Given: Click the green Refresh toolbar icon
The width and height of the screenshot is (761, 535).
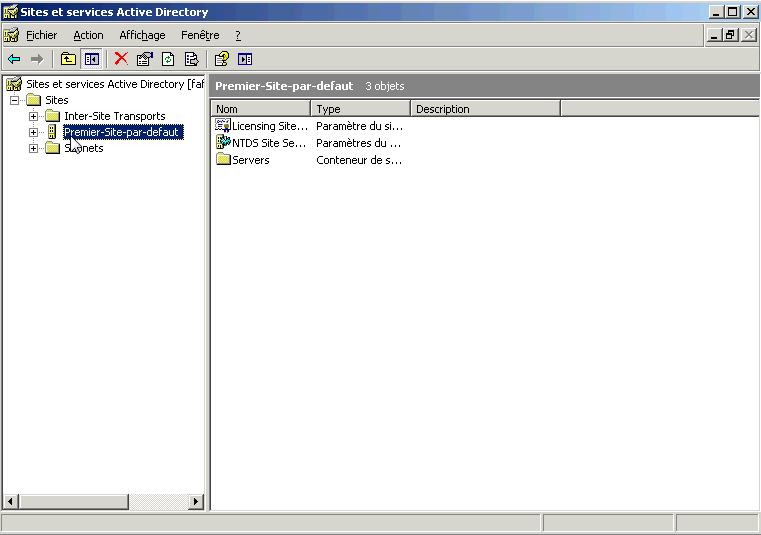Looking at the screenshot, I should (168, 59).
